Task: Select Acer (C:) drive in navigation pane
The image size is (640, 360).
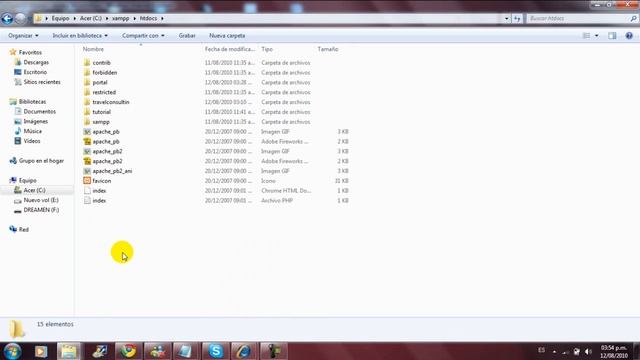Action: tap(34, 190)
